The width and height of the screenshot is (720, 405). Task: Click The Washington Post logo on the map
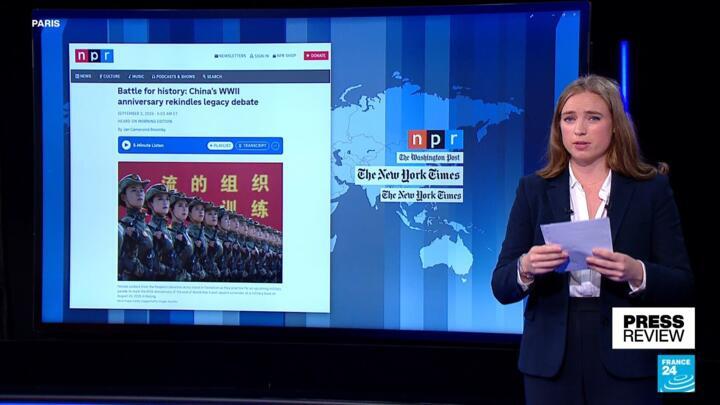(430, 158)
